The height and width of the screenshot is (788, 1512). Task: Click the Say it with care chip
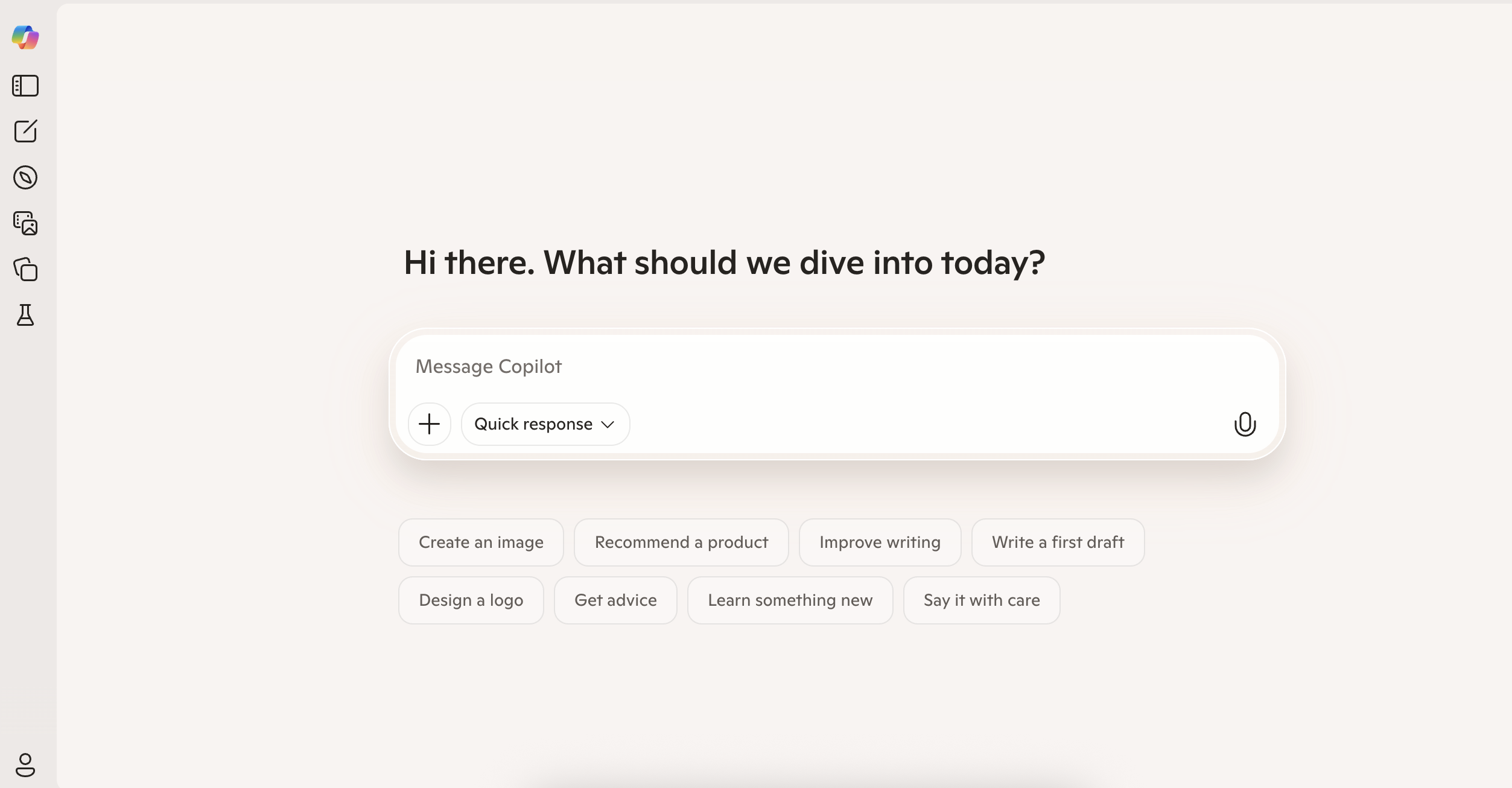[x=982, y=600]
